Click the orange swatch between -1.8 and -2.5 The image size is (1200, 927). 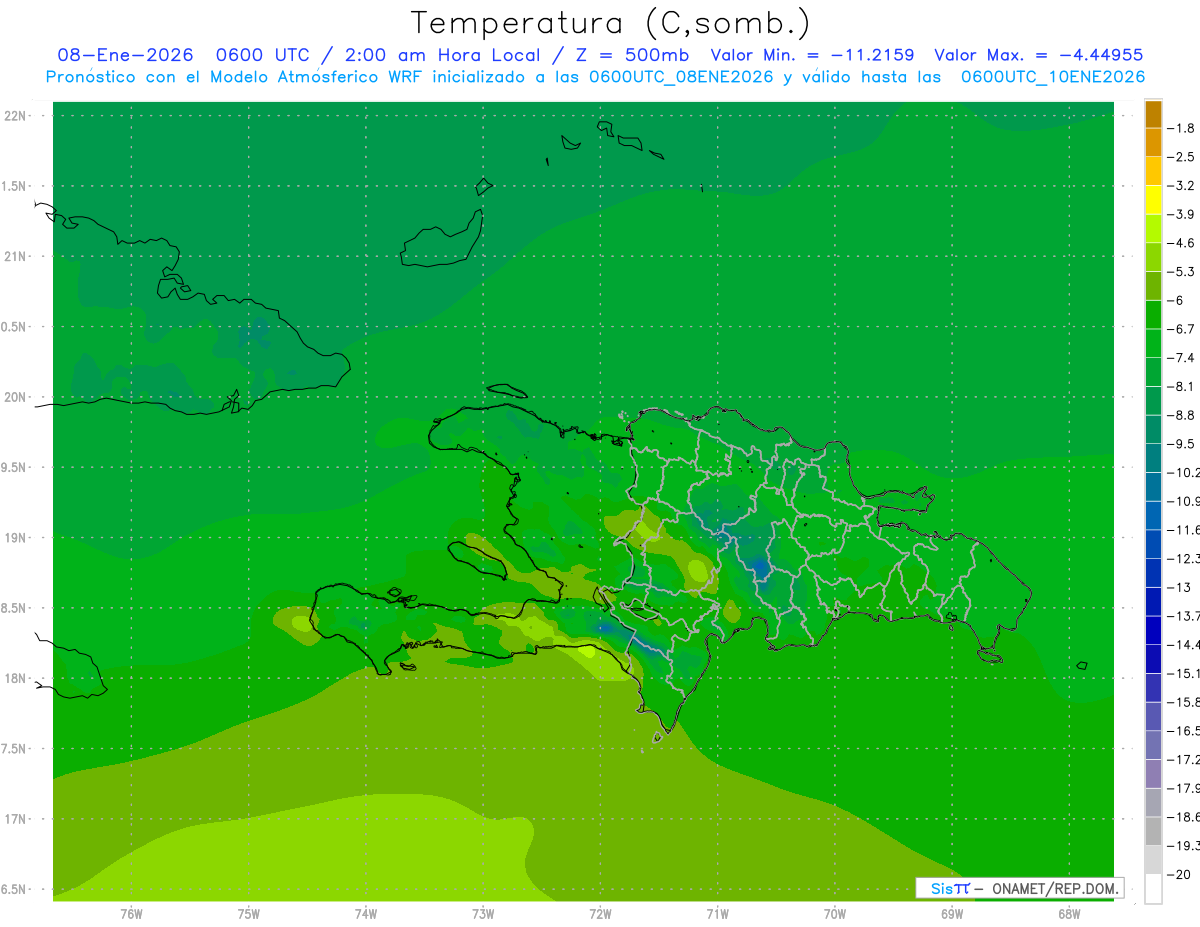pyautogui.click(x=1153, y=143)
